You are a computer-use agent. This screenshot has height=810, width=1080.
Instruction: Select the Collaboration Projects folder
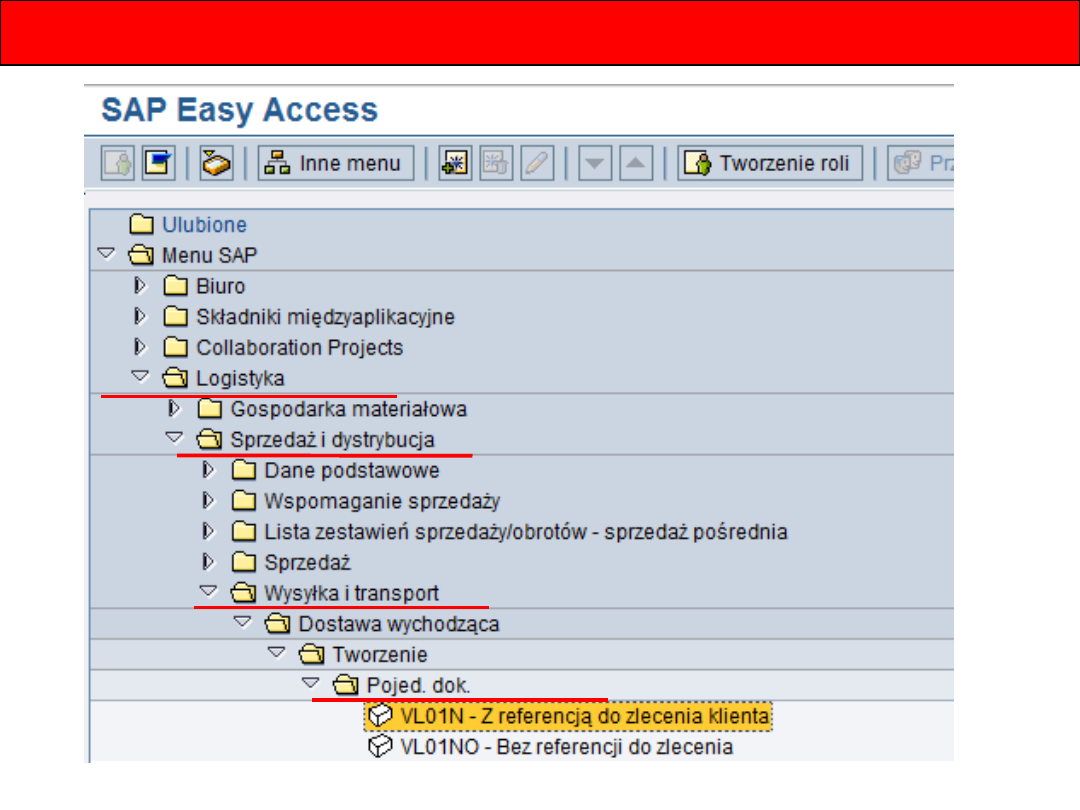coord(299,347)
